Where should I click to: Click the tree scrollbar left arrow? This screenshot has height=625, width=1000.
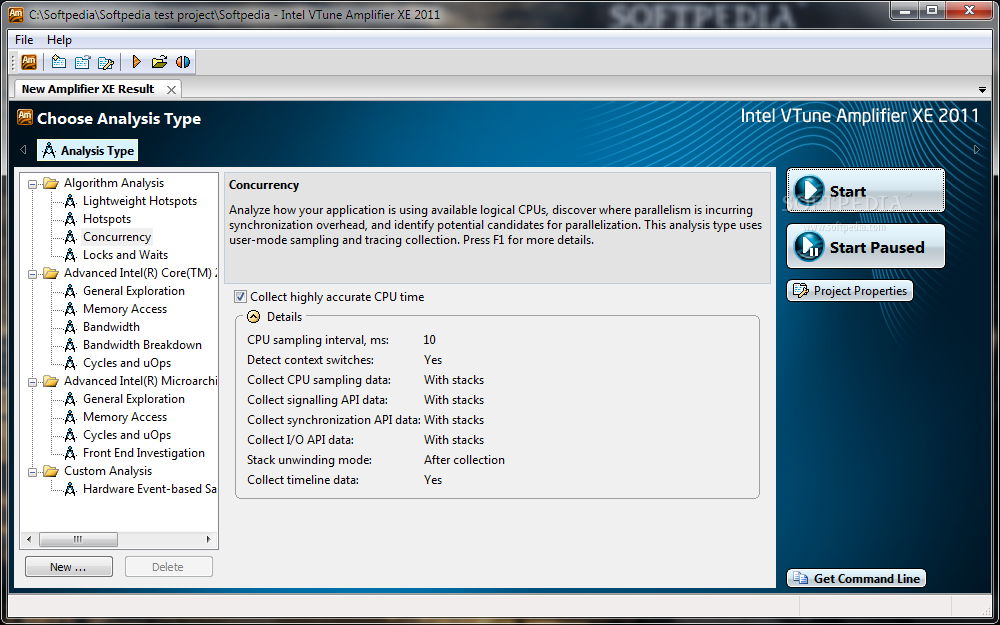[29, 539]
